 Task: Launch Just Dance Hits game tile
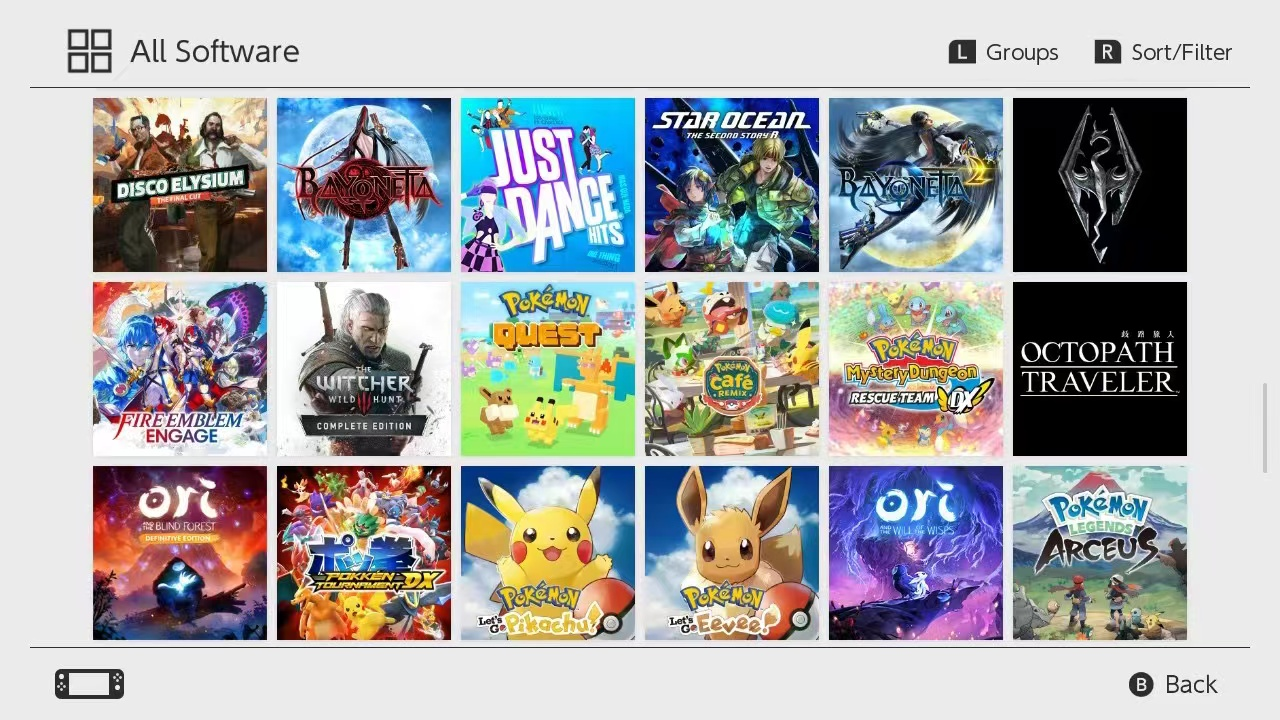[x=548, y=185]
